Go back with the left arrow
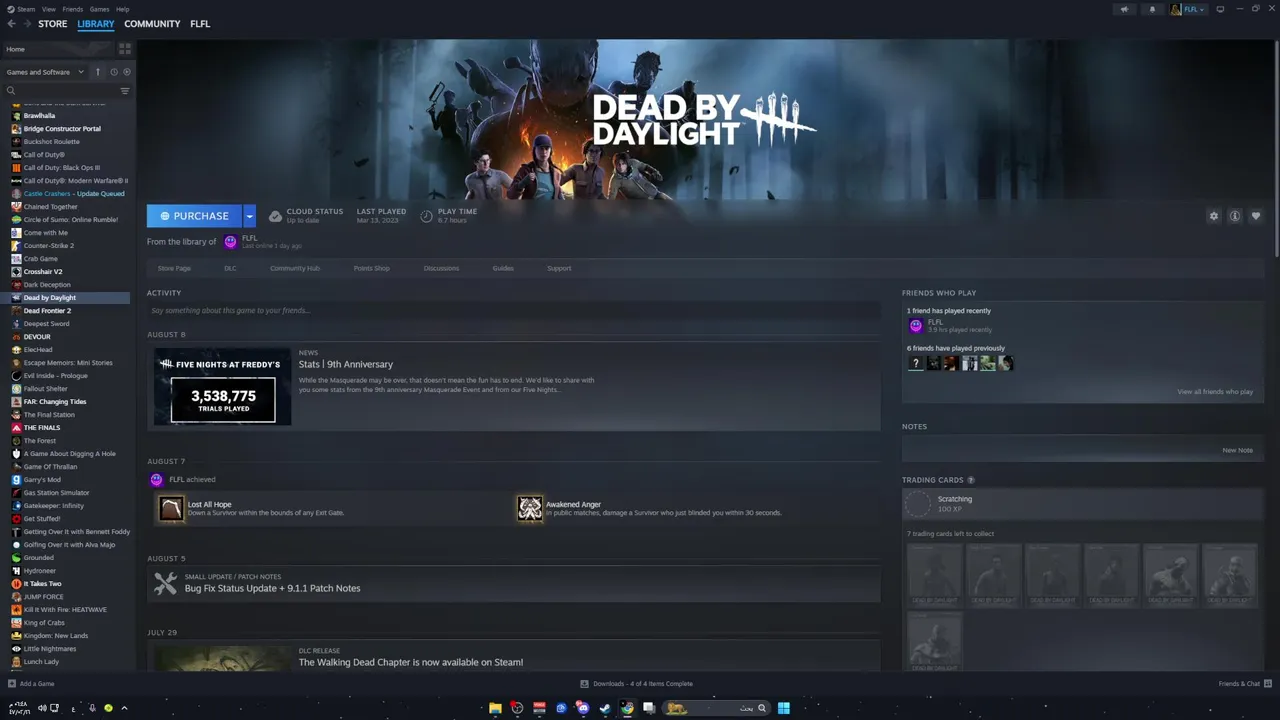This screenshot has height=720, width=1280. coord(11,24)
